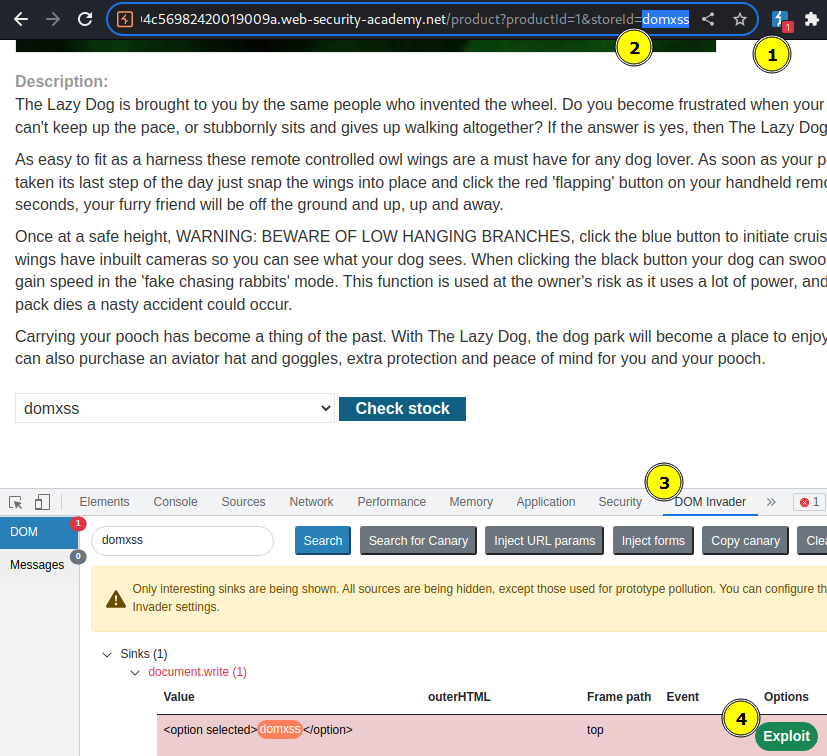The width and height of the screenshot is (827, 756).
Task: Switch to the Elements tab
Action: pyautogui.click(x=104, y=502)
